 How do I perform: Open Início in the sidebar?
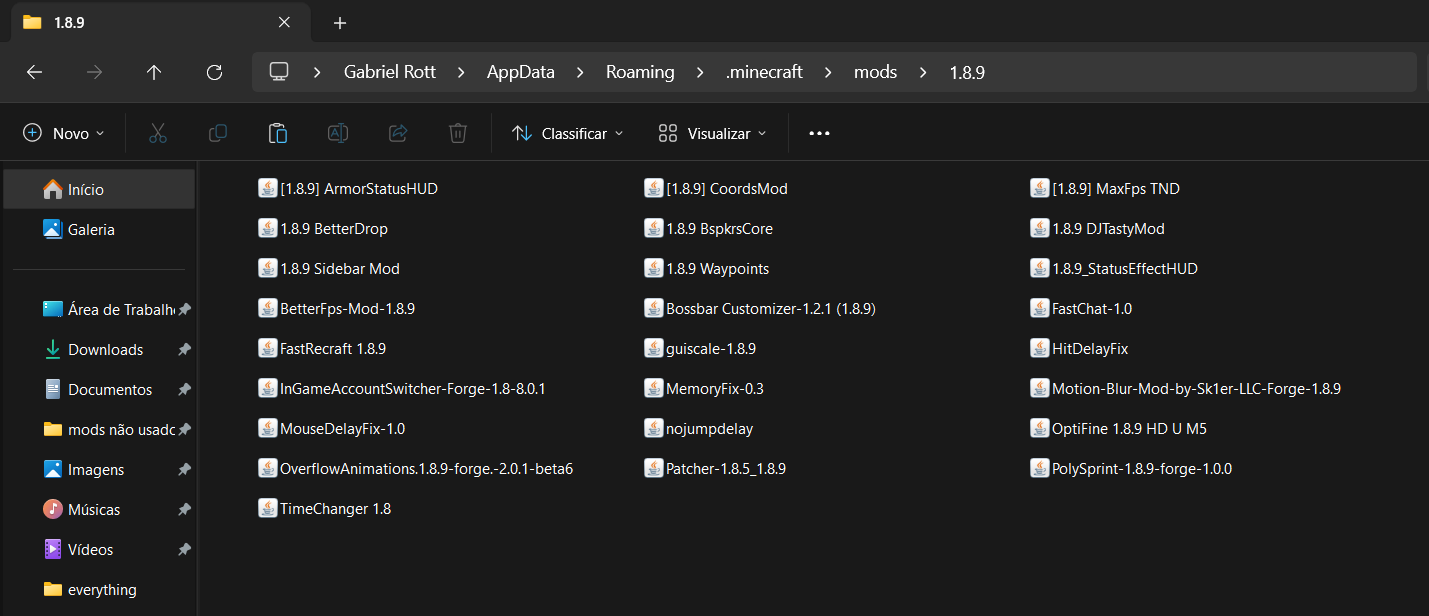point(99,189)
